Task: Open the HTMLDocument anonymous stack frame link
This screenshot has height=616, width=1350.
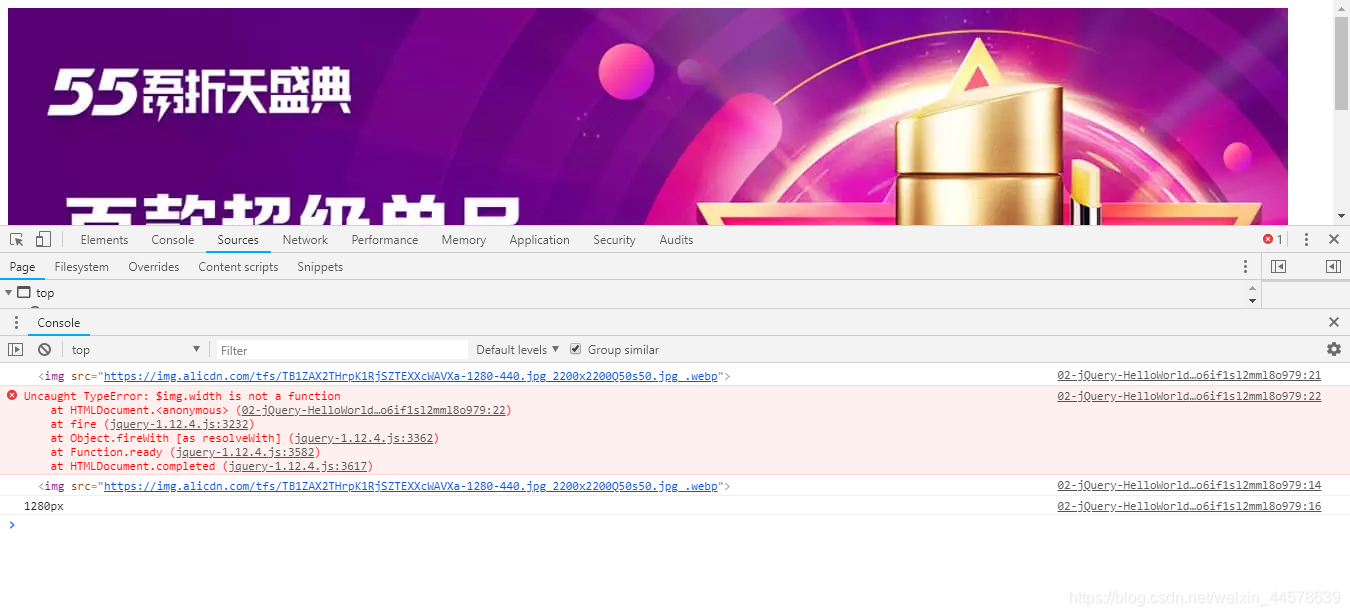Action: tap(375, 410)
